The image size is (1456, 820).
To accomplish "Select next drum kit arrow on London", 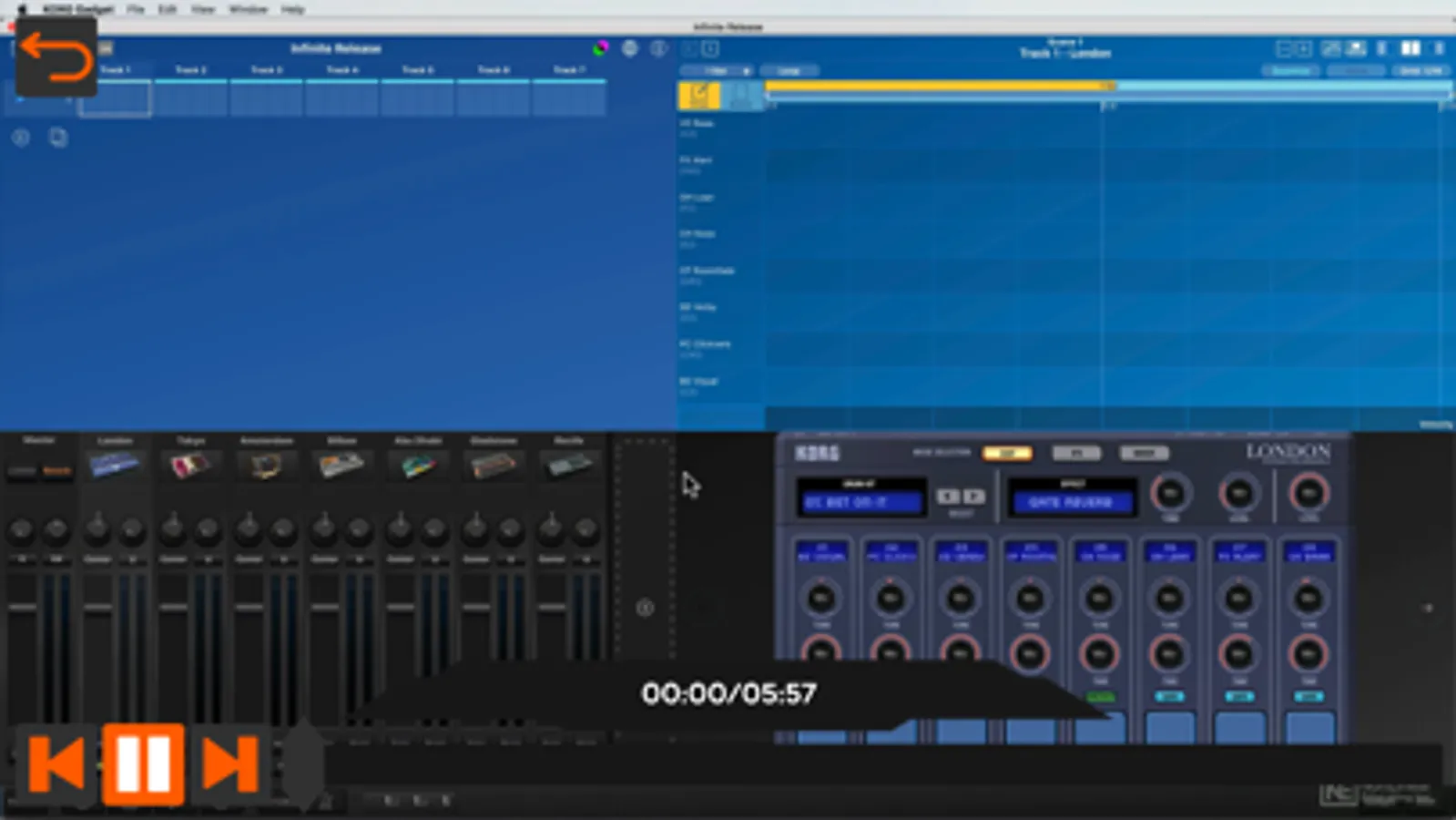I will tap(973, 497).
